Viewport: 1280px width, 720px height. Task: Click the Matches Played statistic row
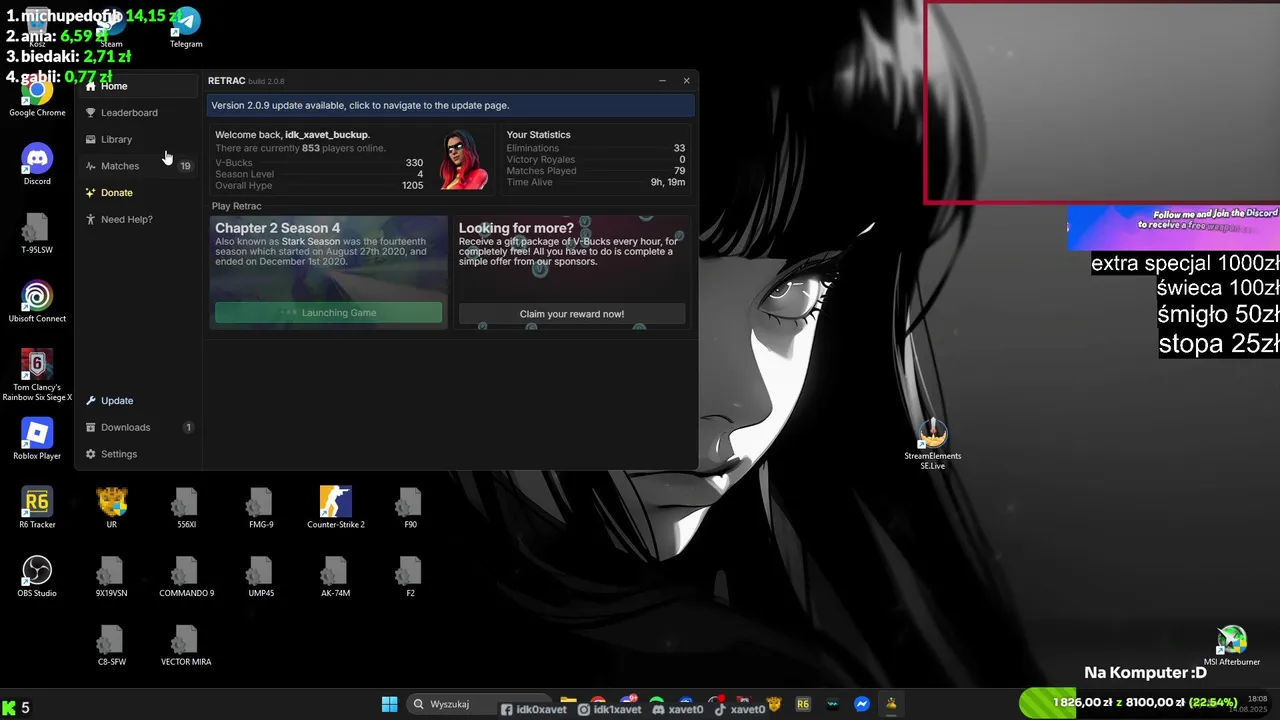coord(596,171)
